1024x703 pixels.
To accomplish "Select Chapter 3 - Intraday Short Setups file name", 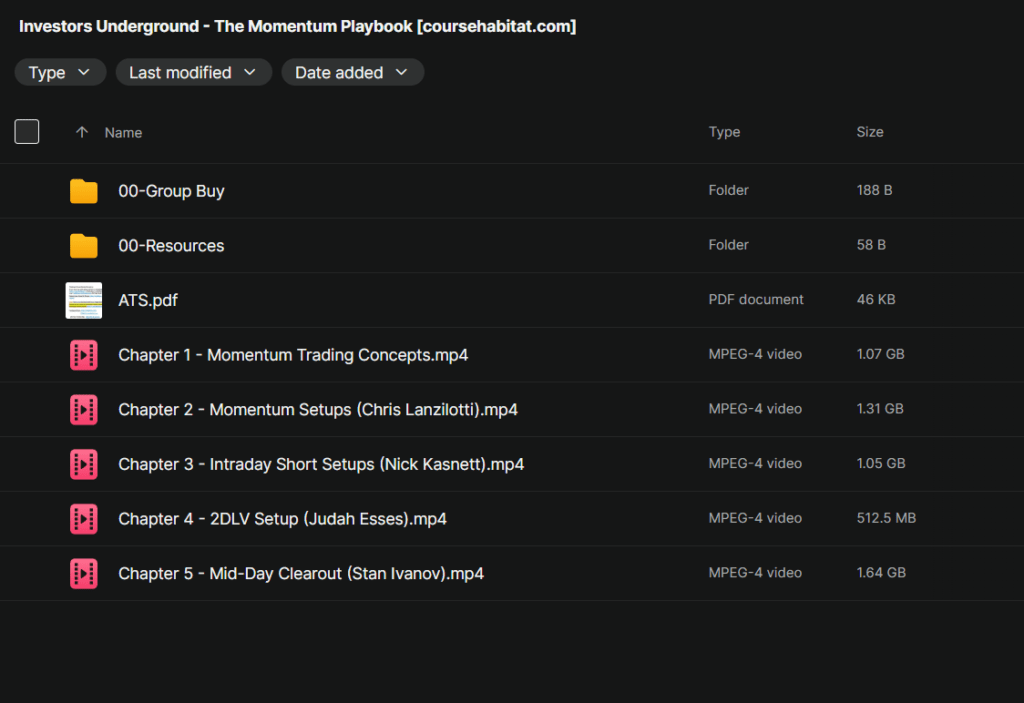I will [321, 465].
